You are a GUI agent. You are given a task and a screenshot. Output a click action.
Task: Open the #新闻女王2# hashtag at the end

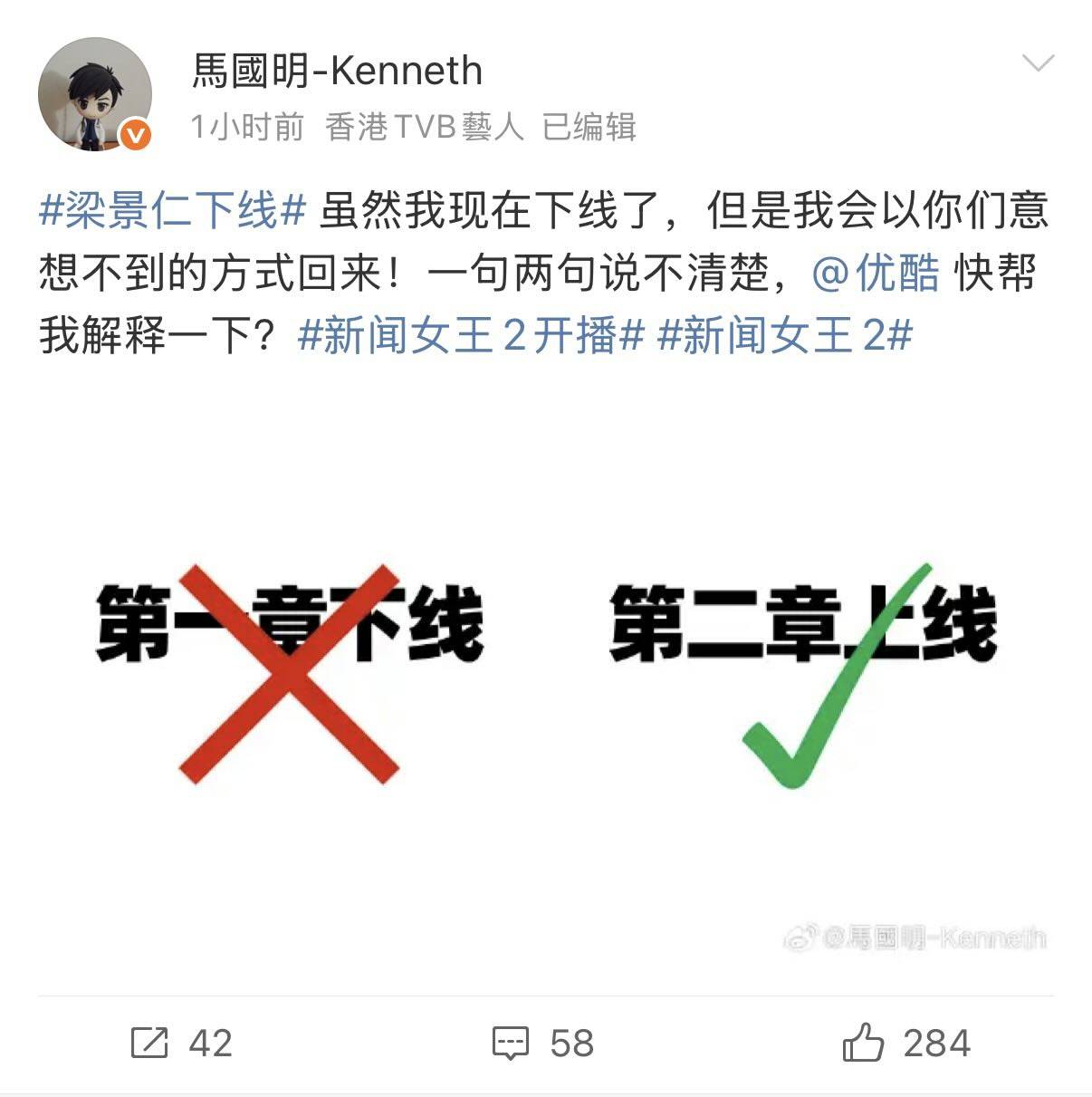[x=785, y=336]
